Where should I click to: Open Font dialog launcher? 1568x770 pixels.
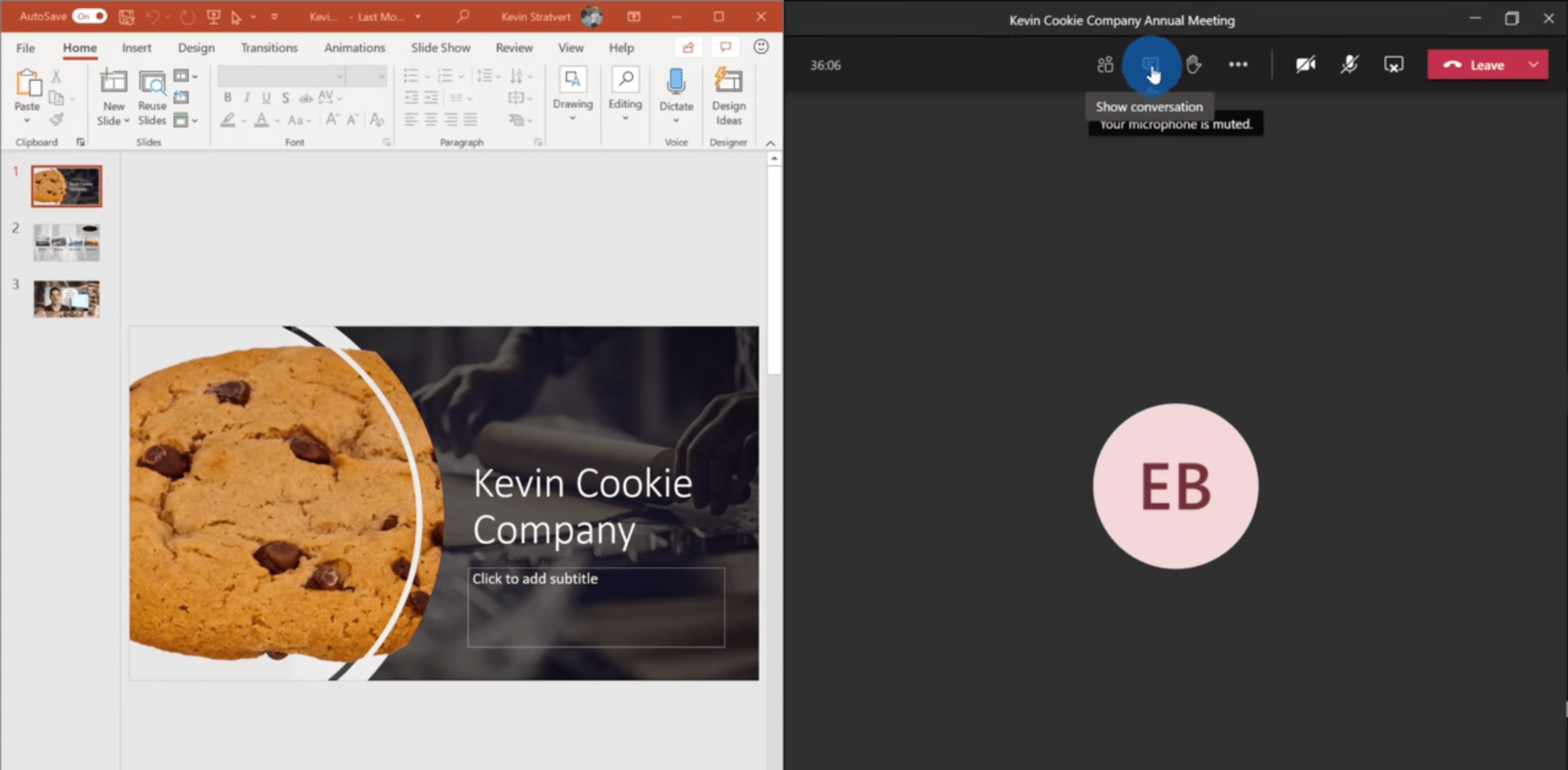(387, 142)
